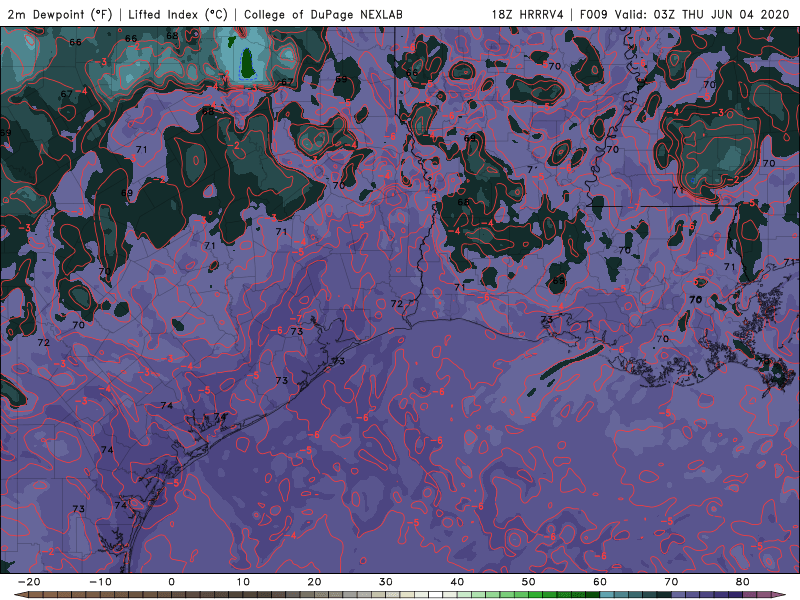800x600 pixels.
Task: Click the long thin dark streak offshore Louisiana
Action: [x=572, y=361]
